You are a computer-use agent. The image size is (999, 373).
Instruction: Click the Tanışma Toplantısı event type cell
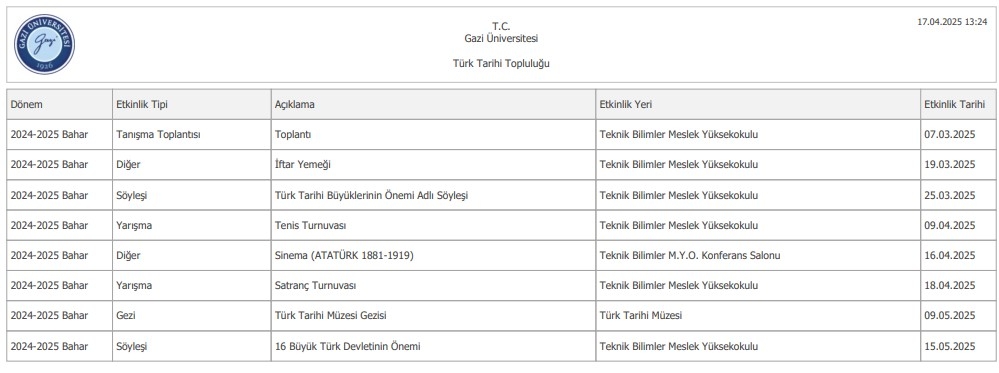[x=192, y=135]
